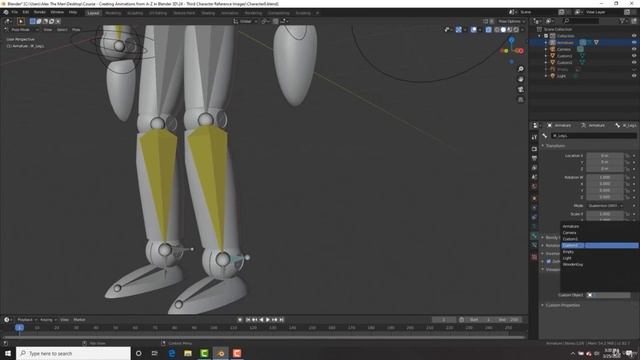
Task: Open the Global transform orientation dropdown
Action: pos(245,21)
